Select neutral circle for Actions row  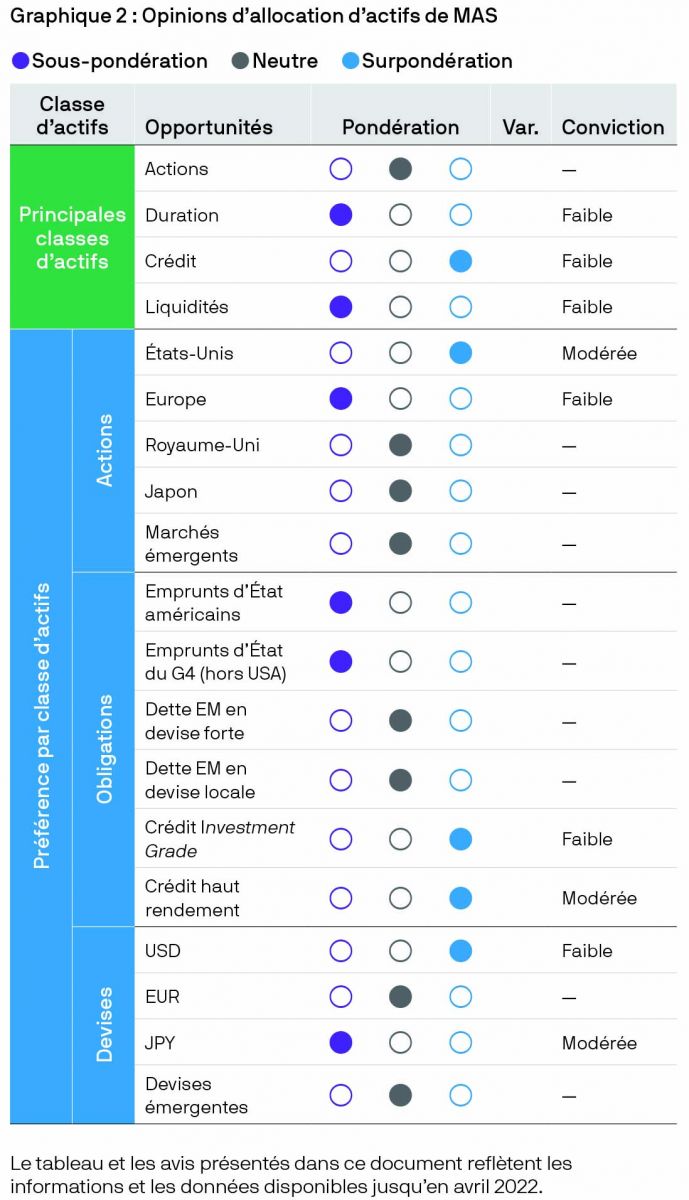[400, 169]
